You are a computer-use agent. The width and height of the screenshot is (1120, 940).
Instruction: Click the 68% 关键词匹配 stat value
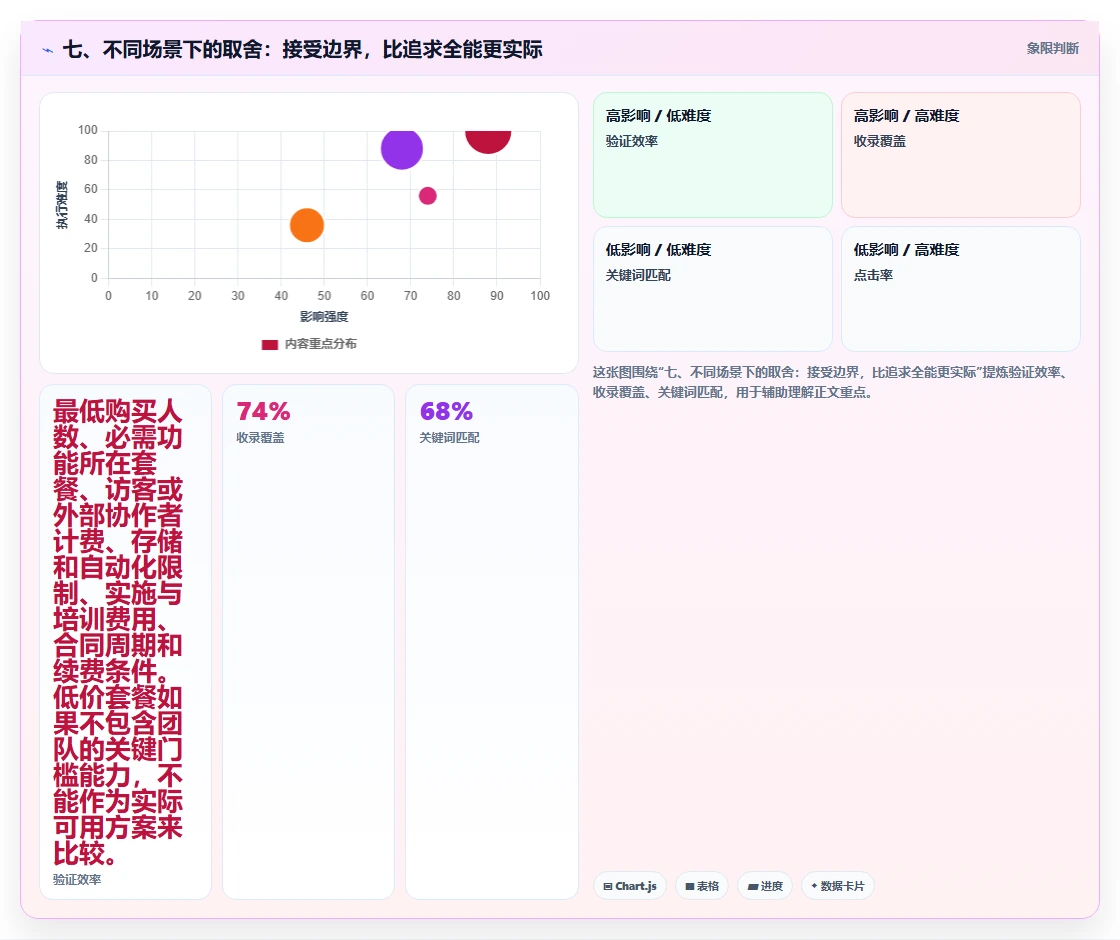446,411
